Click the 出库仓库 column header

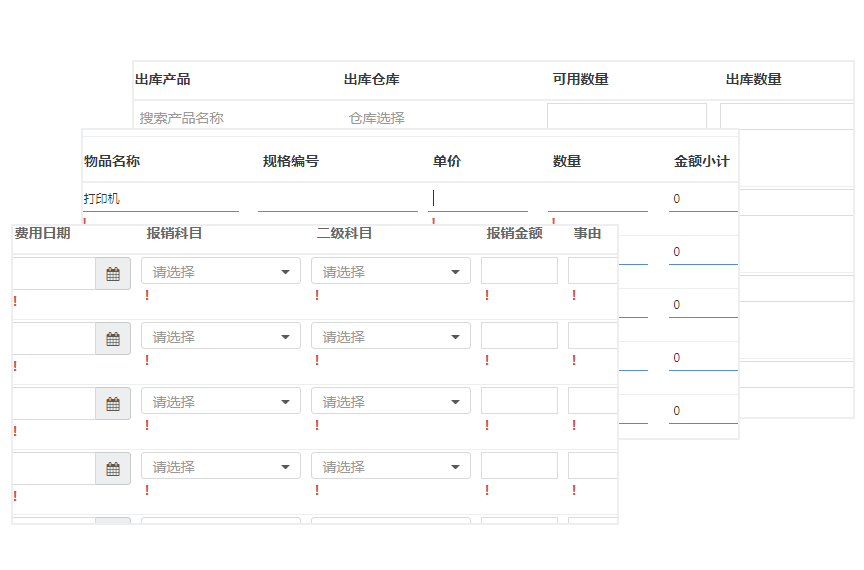(x=371, y=79)
